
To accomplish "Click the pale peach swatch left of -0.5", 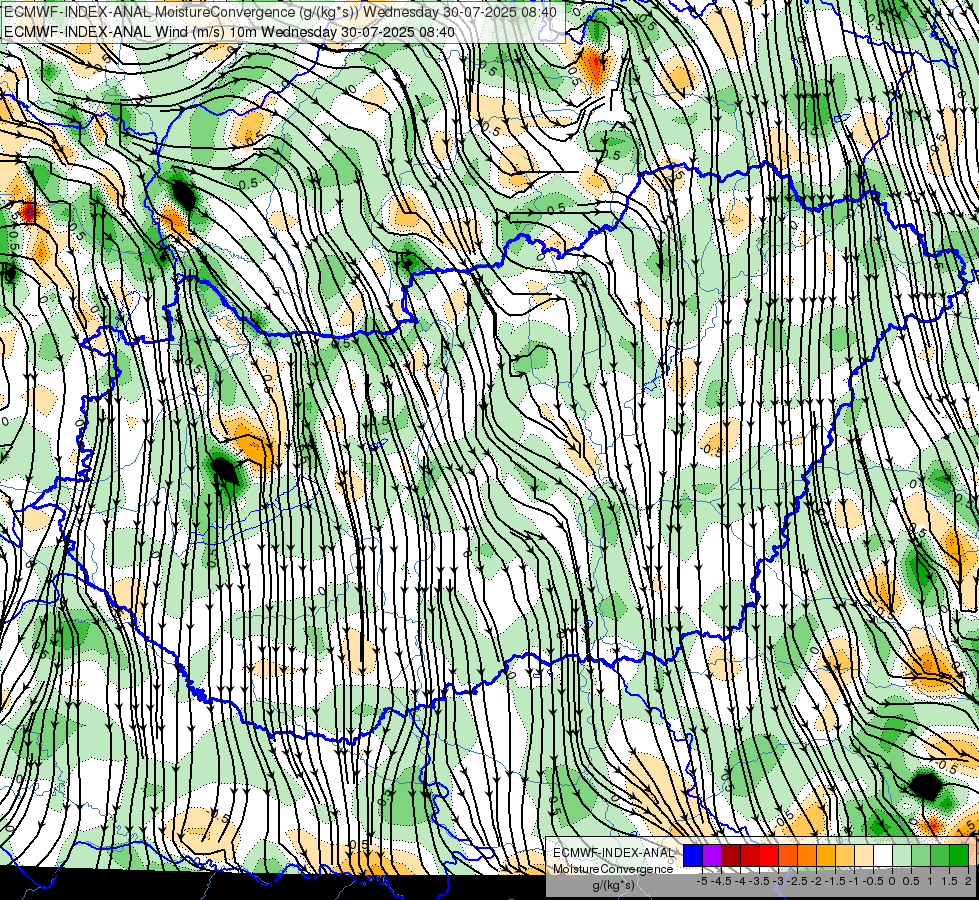I will point(864,856).
